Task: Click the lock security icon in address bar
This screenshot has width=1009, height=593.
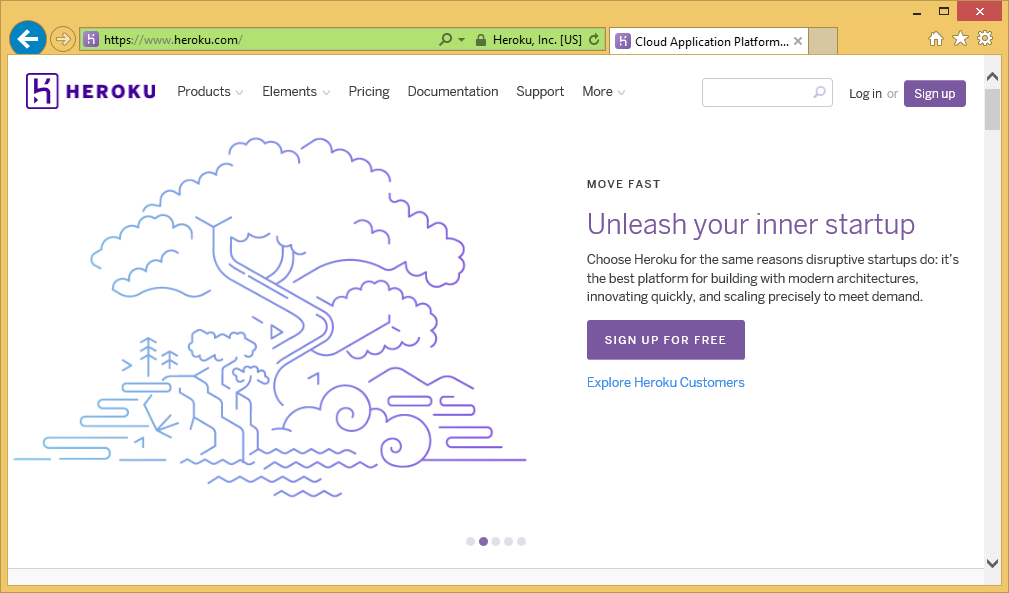Action: click(x=481, y=40)
